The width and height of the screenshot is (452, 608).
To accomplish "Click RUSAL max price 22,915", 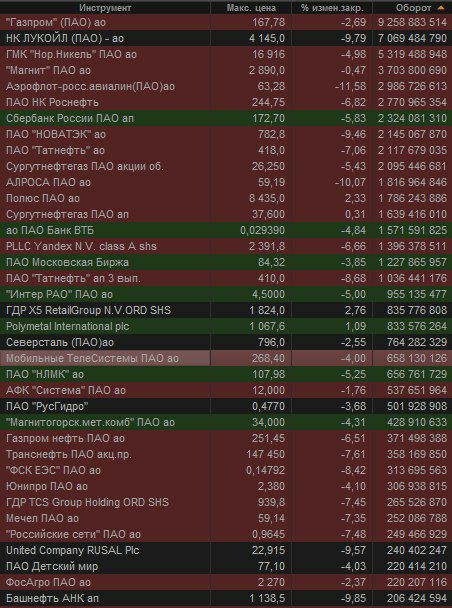I will 269,550.
